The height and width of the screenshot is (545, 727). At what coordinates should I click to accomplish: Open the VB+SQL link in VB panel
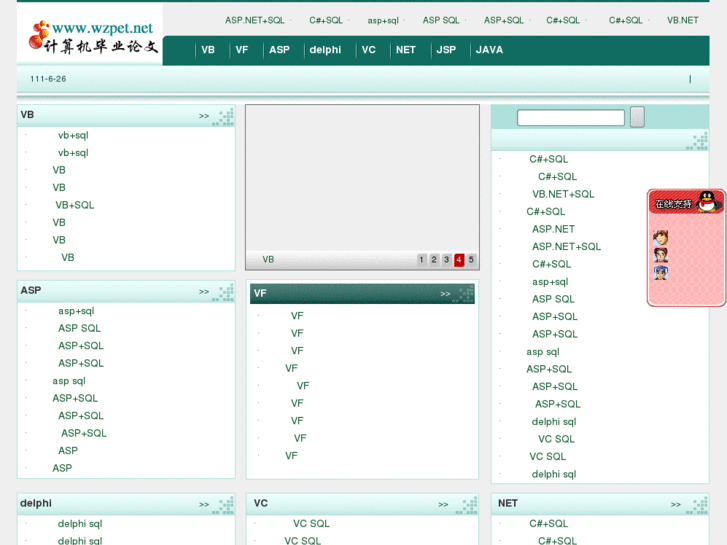[75, 205]
